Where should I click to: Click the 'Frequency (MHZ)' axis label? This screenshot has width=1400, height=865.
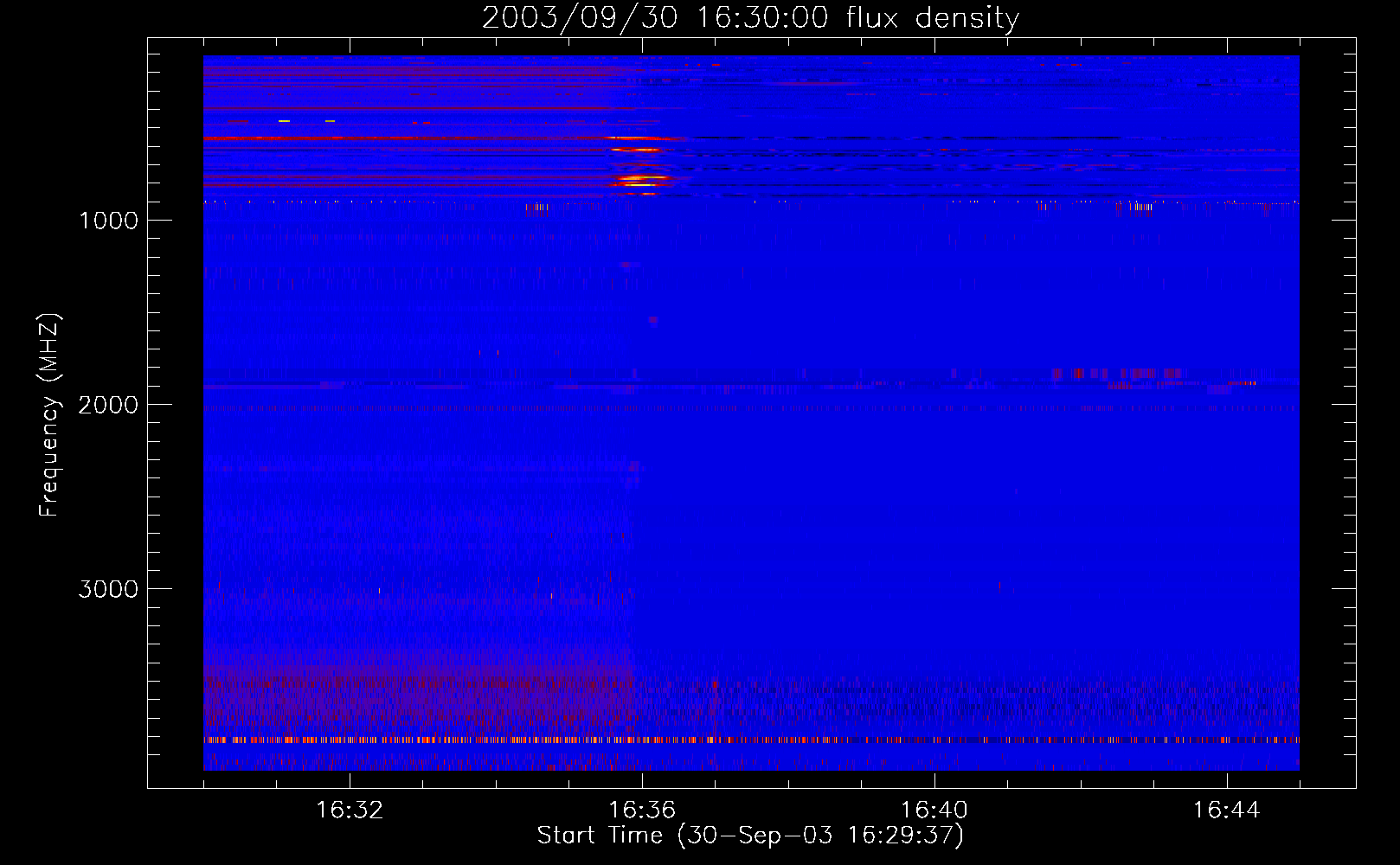tap(49, 415)
